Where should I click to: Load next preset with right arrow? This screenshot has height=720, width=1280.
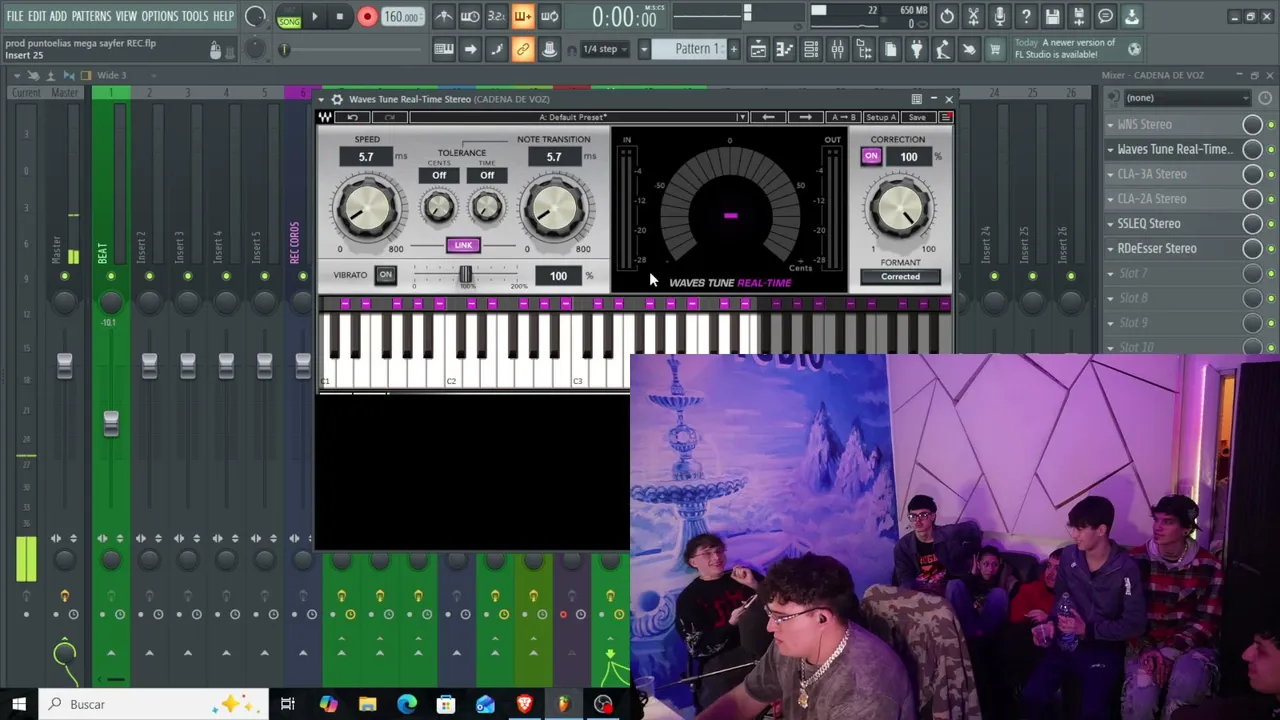pos(806,118)
